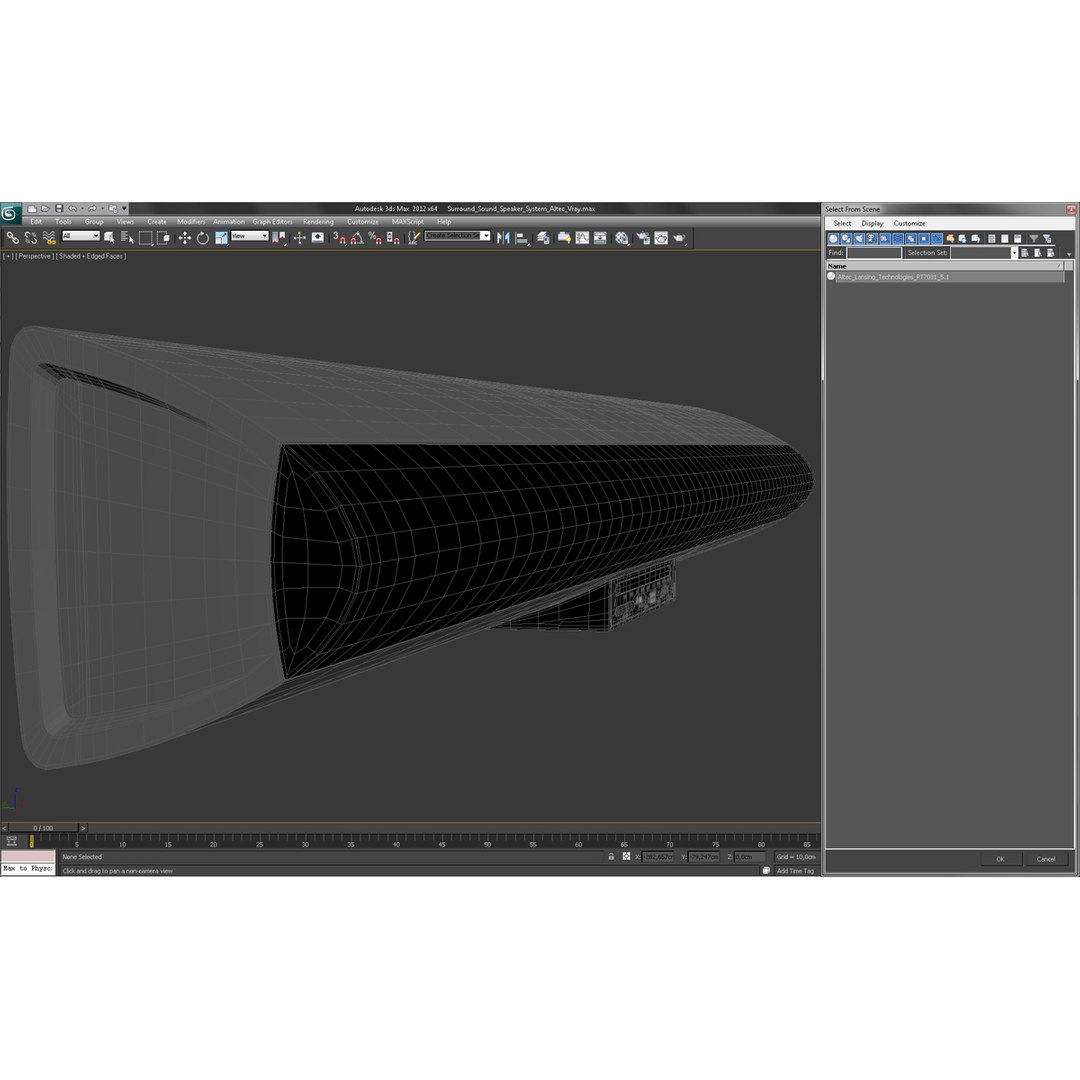Toggle Display Lights filter in Select From Scene
Image resolution: width=1080 pixels, height=1080 pixels.
859,238
